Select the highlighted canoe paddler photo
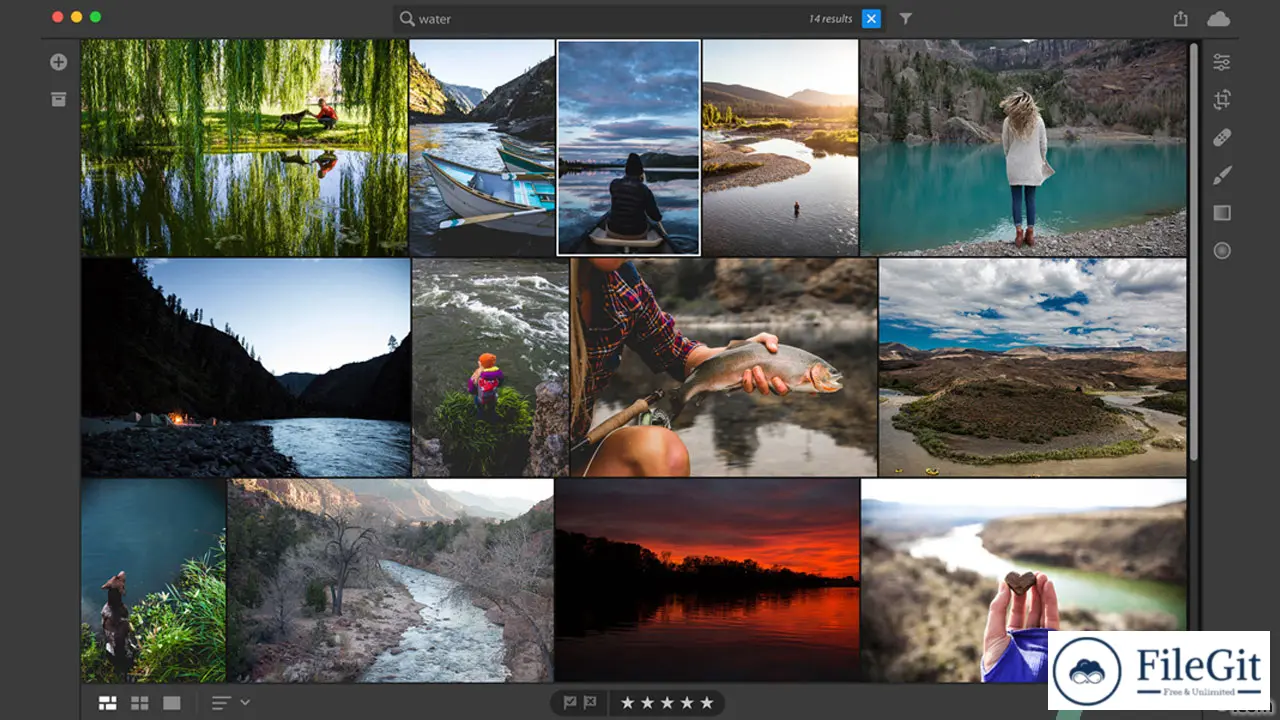The image size is (1280, 720). 629,148
